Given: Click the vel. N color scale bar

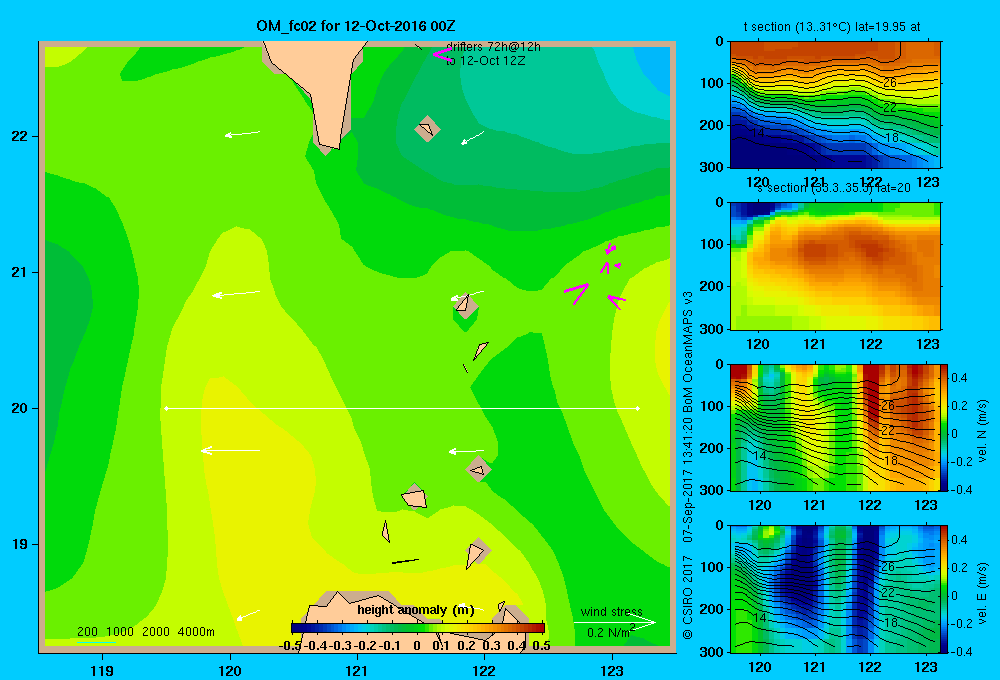Looking at the screenshot, I should click(x=945, y=427).
